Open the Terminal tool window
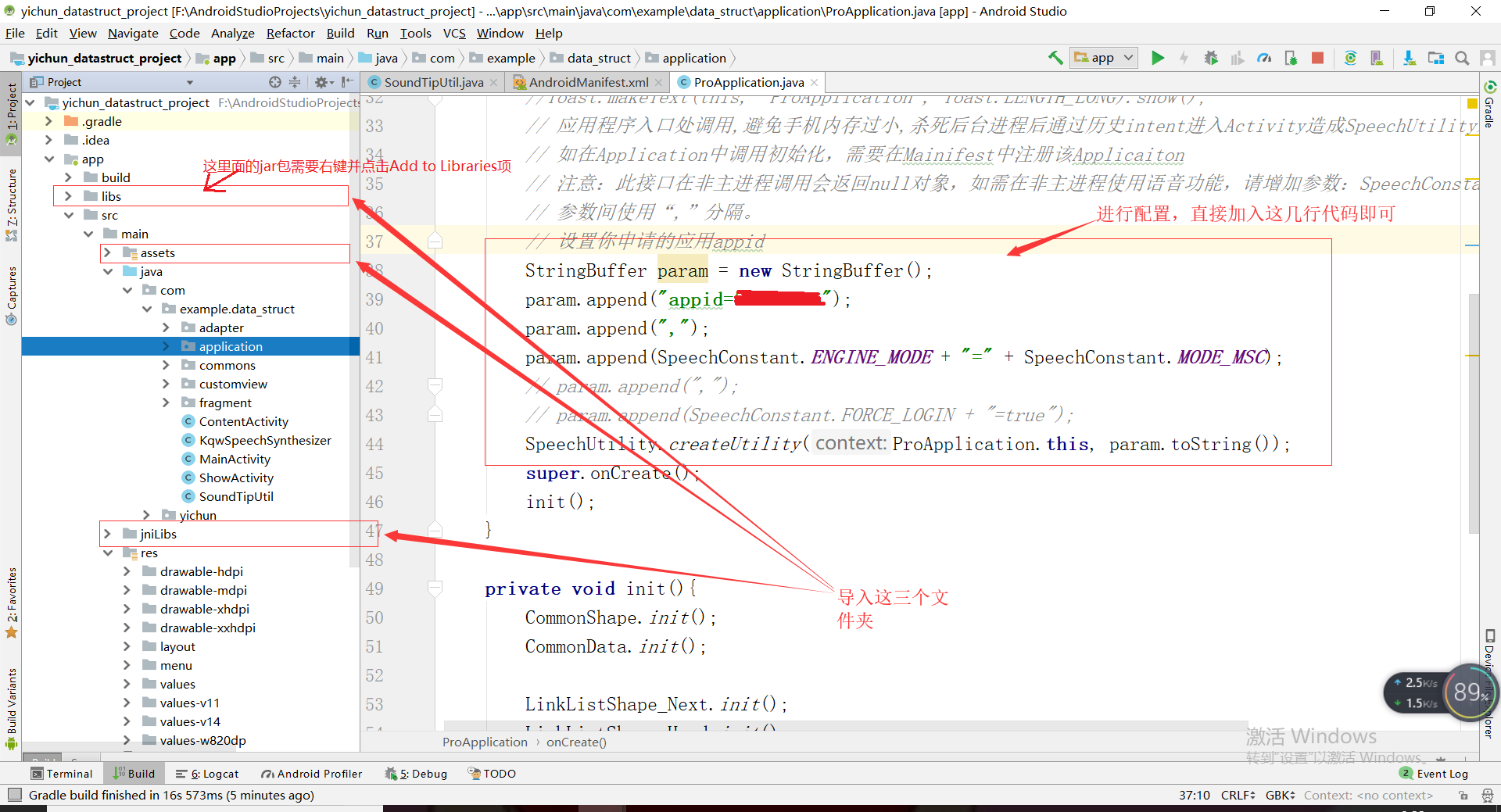 62,774
